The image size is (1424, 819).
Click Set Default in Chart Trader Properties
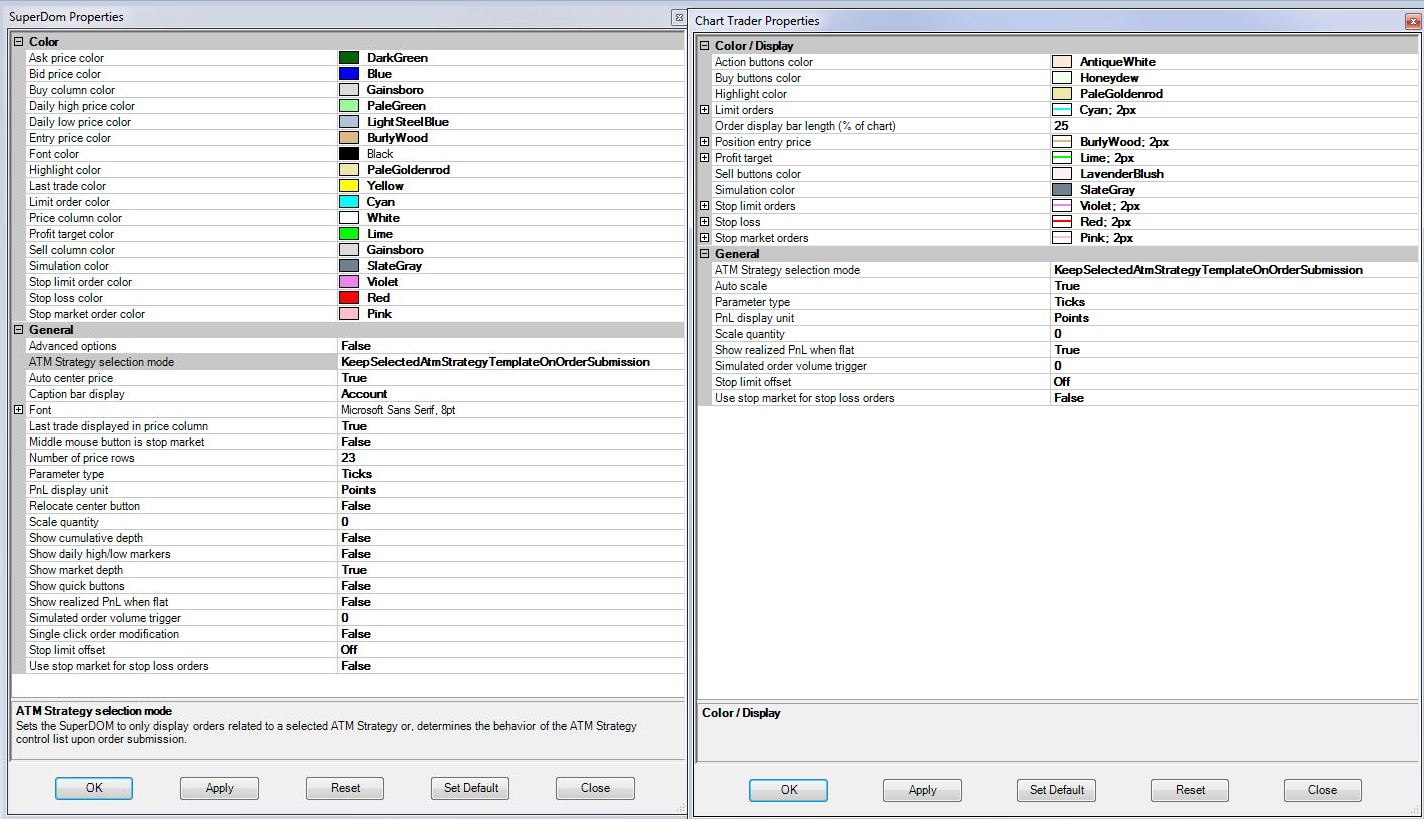click(x=1057, y=790)
